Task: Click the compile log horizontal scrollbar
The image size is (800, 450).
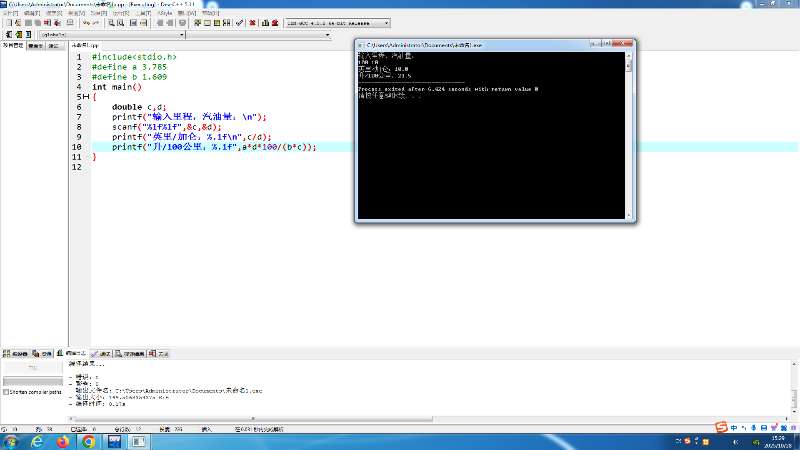Action: [x=253, y=419]
